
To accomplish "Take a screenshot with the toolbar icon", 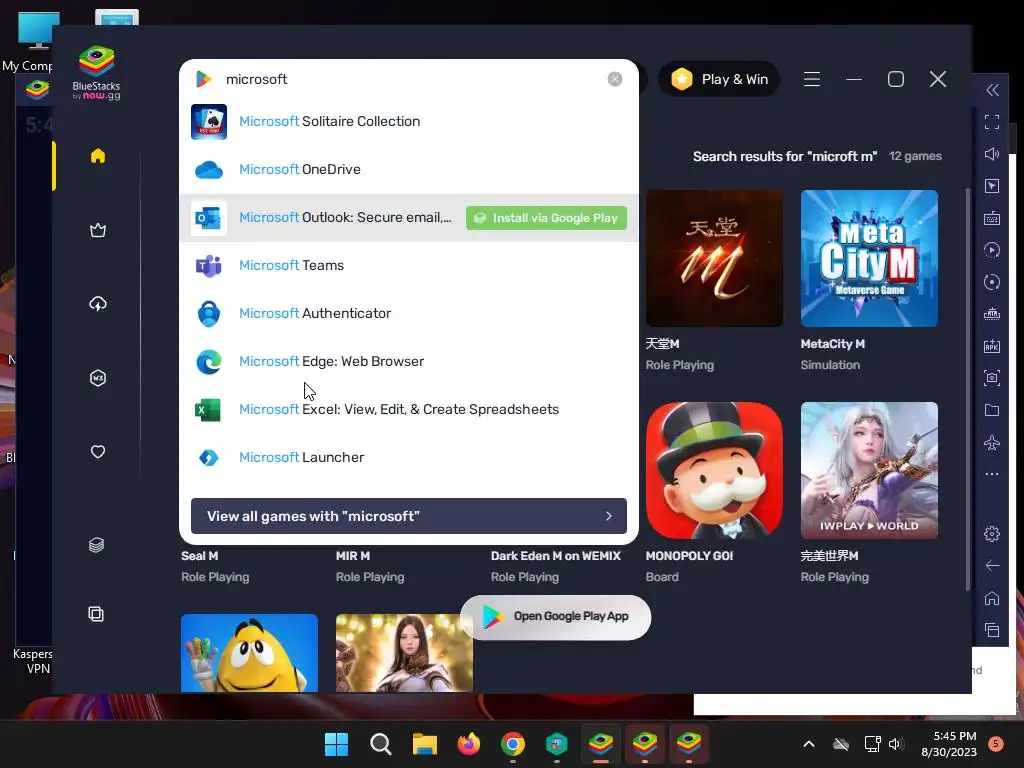I will [992, 377].
